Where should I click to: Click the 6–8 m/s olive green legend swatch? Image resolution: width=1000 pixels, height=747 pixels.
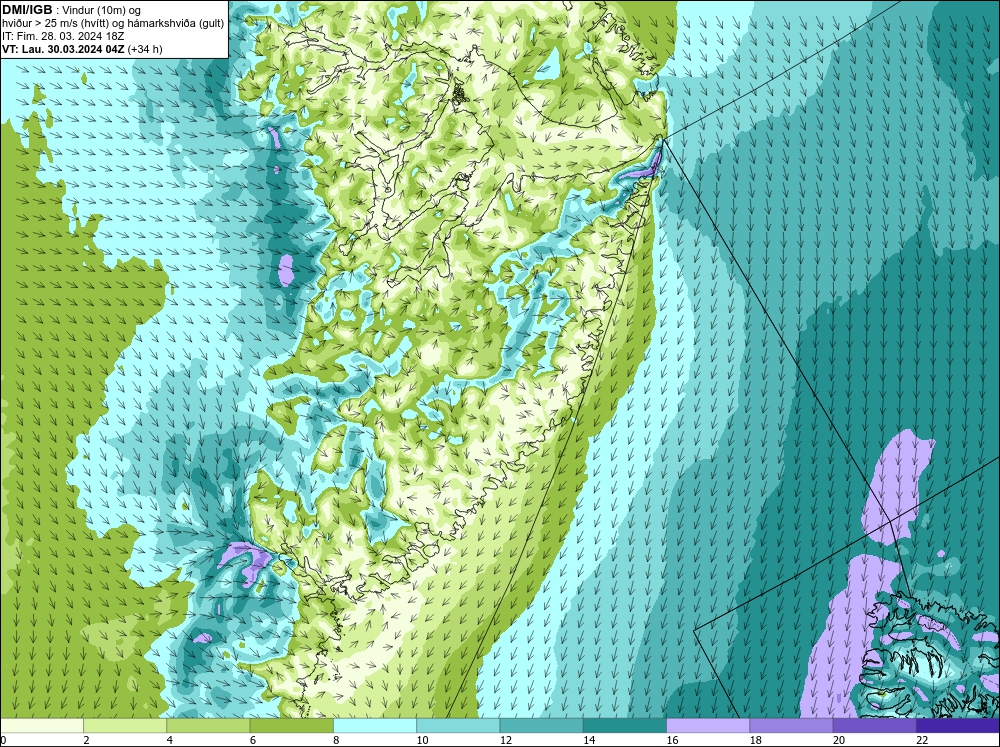tap(291, 726)
